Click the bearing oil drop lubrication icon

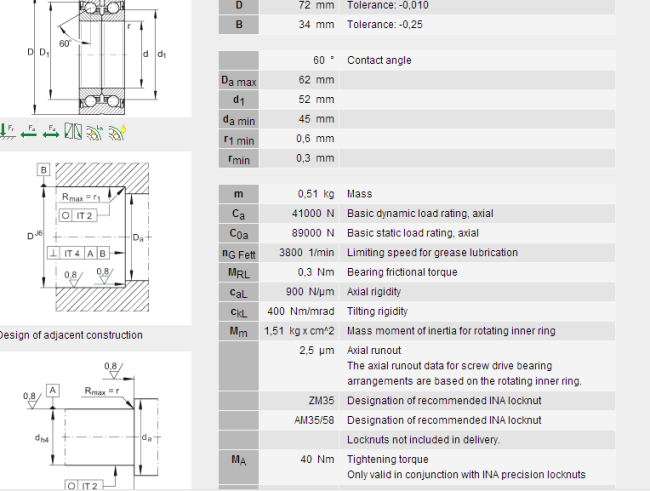pos(116,130)
